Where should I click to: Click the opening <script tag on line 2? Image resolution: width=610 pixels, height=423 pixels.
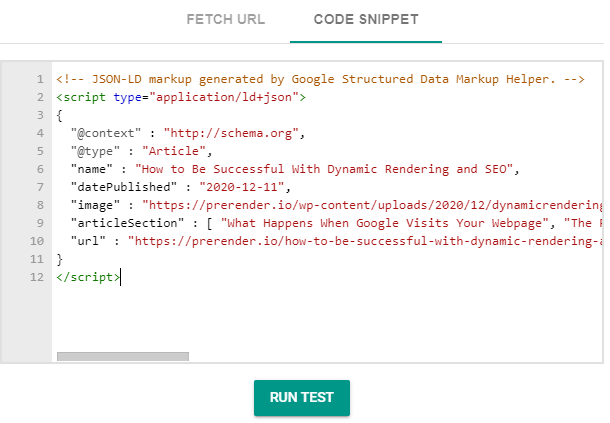pyautogui.click(x=81, y=97)
